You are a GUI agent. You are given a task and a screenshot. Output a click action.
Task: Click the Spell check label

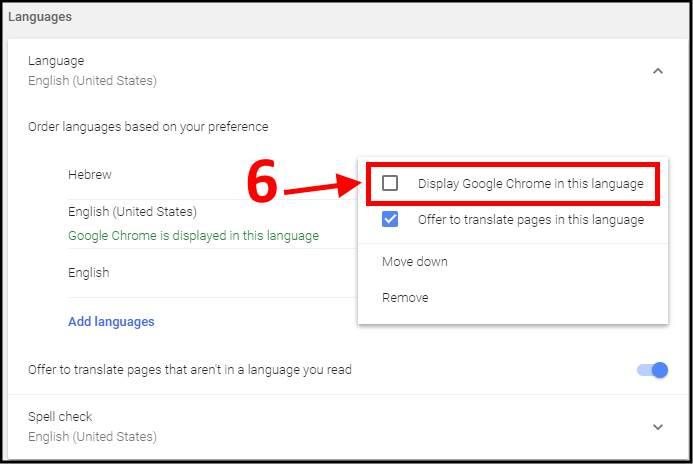[x=60, y=416]
